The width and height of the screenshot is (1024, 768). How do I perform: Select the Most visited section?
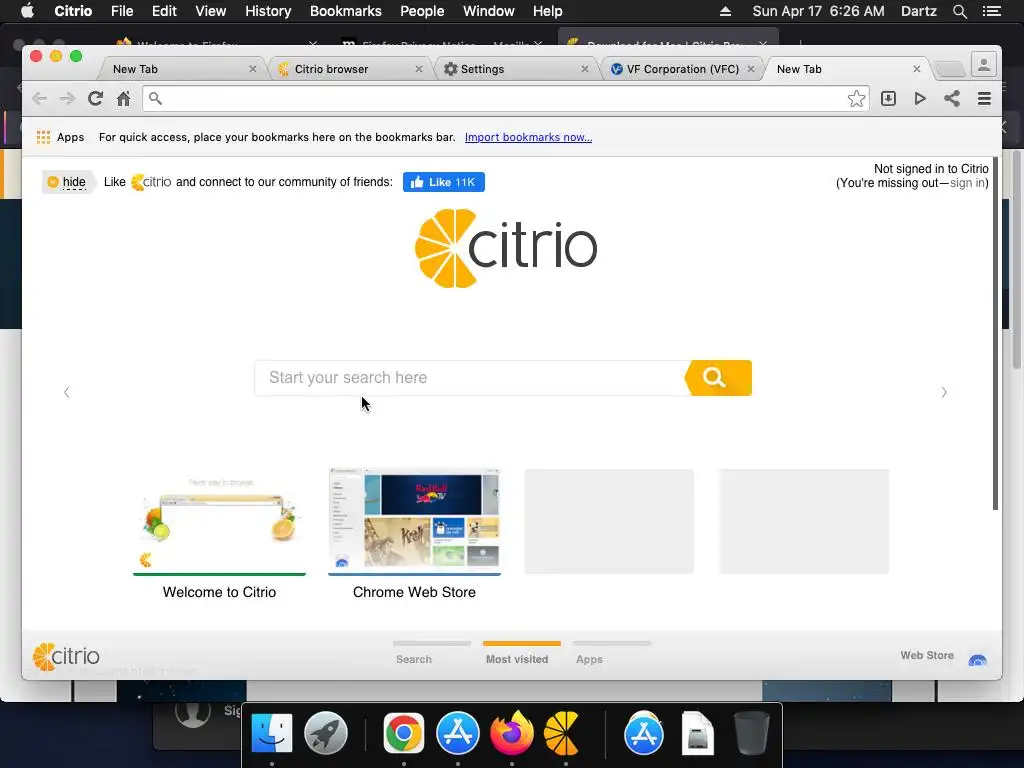(522, 654)
